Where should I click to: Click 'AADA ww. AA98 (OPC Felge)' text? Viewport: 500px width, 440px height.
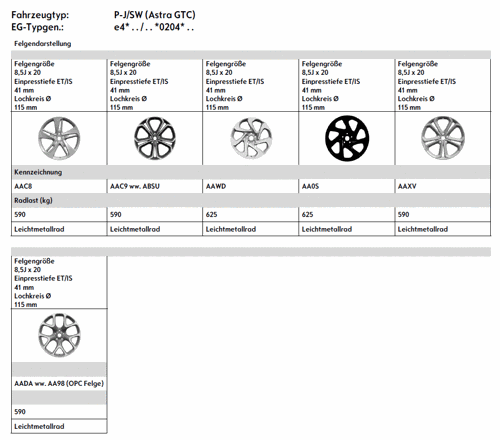(x=59, y=384)
